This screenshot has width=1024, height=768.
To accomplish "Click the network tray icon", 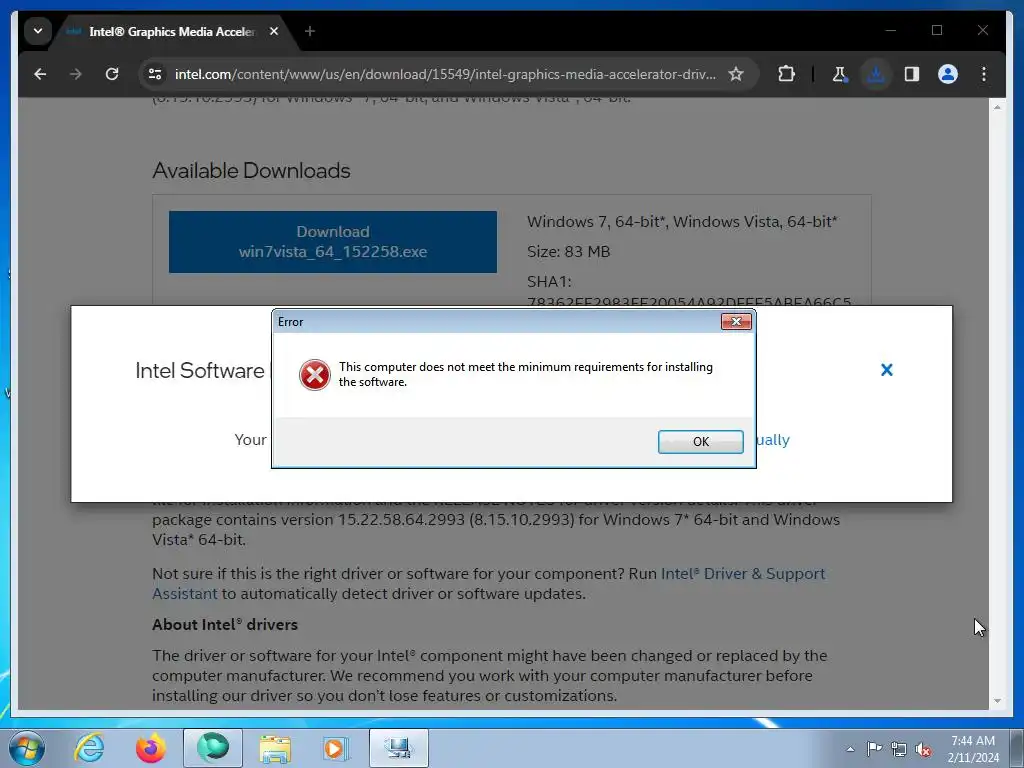I will [x=899, y=749].
